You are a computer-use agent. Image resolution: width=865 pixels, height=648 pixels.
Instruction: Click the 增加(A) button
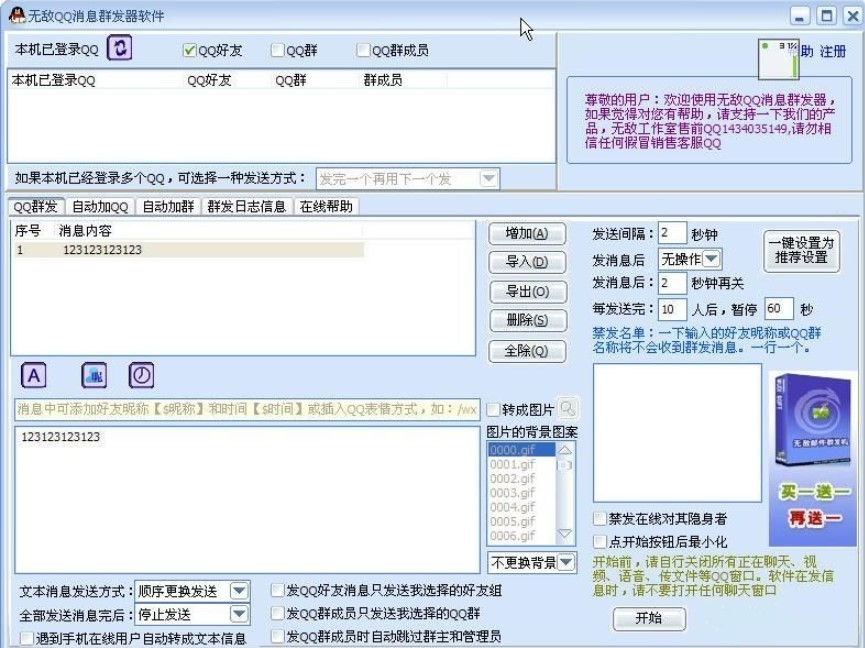click(527, 234)
